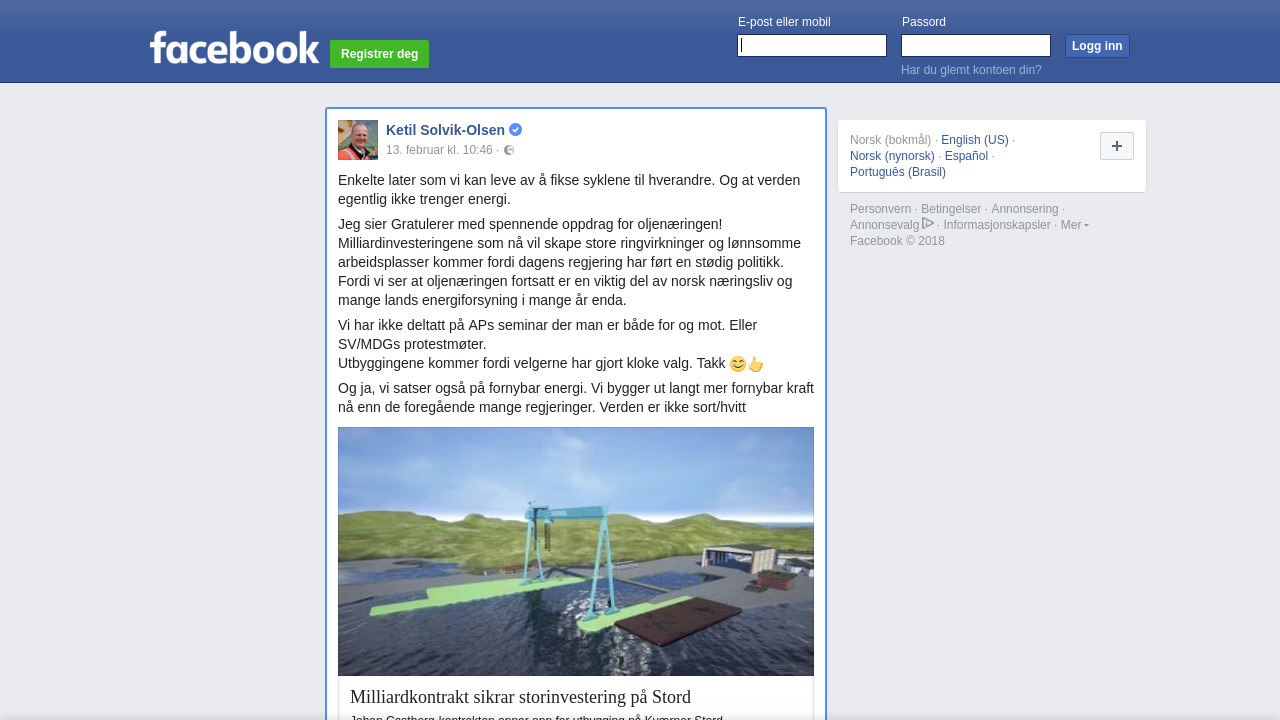Image resolution: width=1280 pixels, height=720 pixels.
Task: Open the post timestamp 13. februar kl. 10:46
Action: click(439, 150)
